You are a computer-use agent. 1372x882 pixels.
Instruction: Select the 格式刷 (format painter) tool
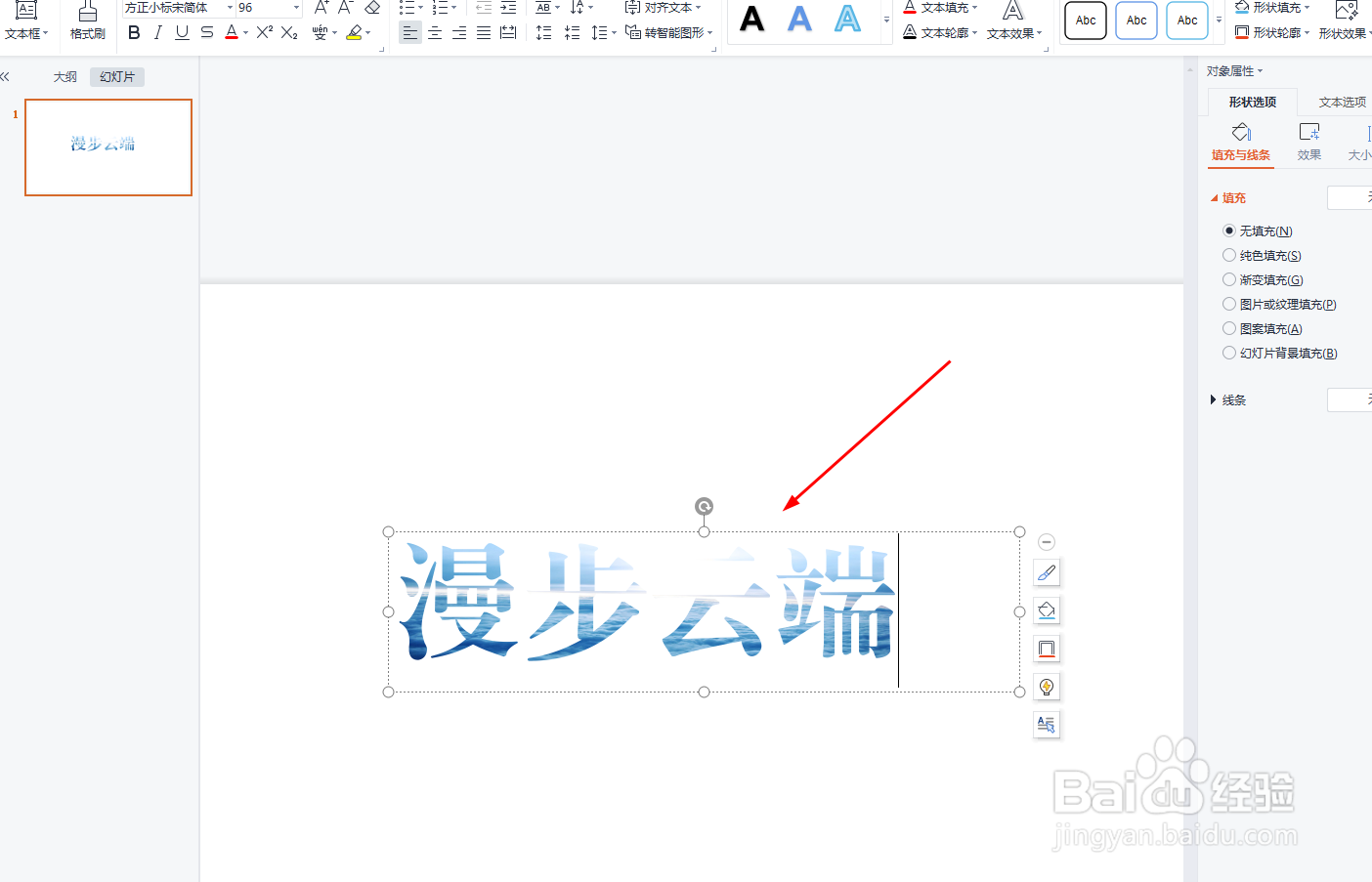pyautogui.click(x=87, y=21)
